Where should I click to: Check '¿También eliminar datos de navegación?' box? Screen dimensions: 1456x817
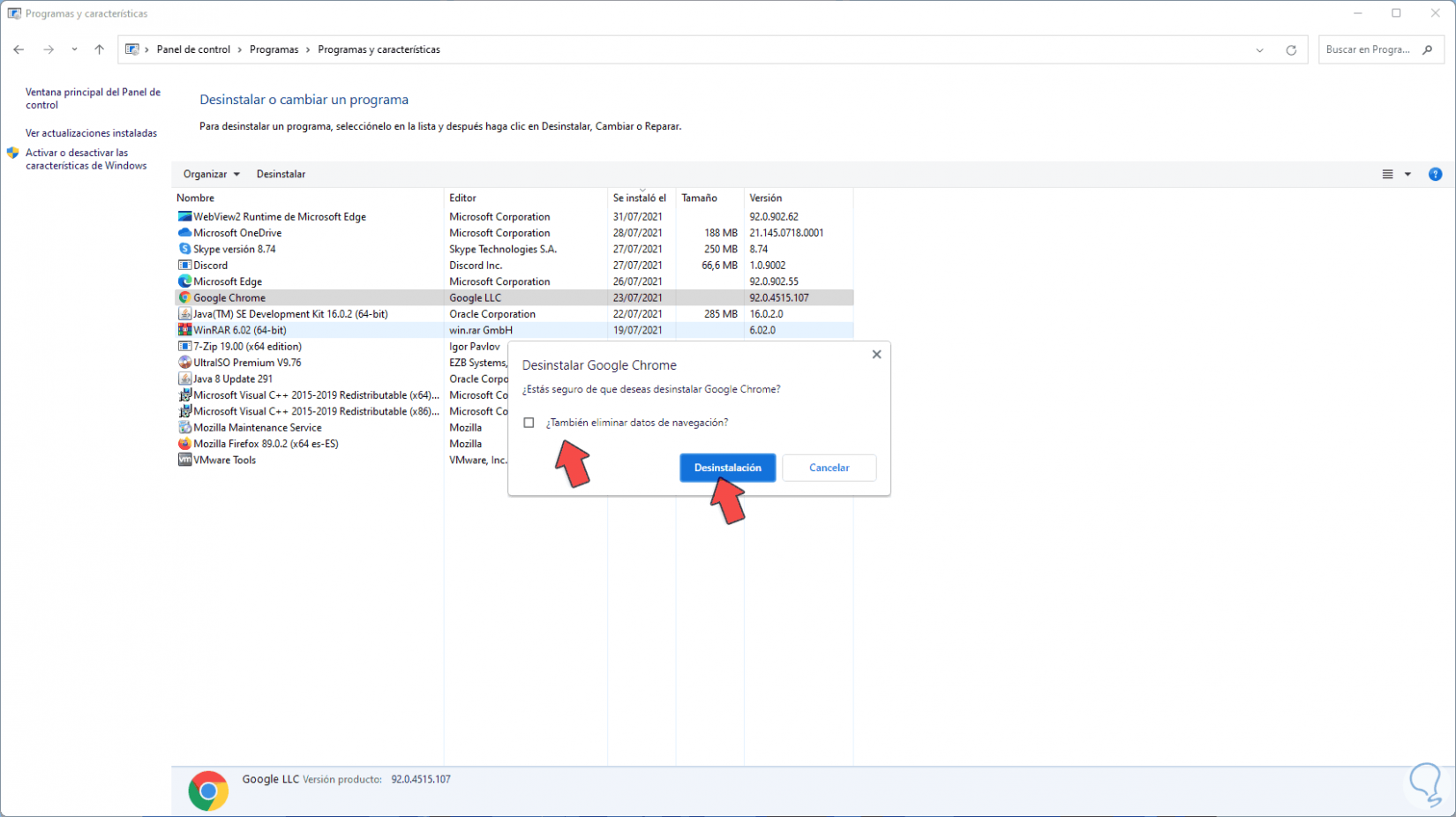tap(529, 423)
